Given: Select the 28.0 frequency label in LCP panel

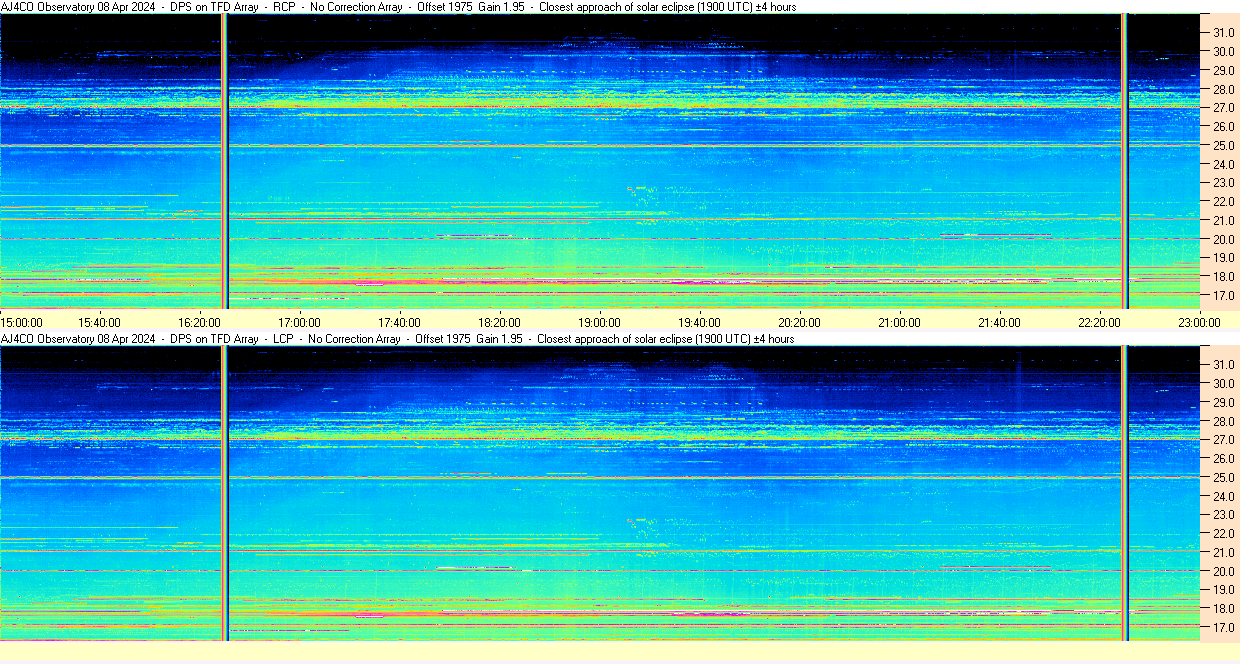Looking at the screenshot, I should click(x=1224, y=421).
